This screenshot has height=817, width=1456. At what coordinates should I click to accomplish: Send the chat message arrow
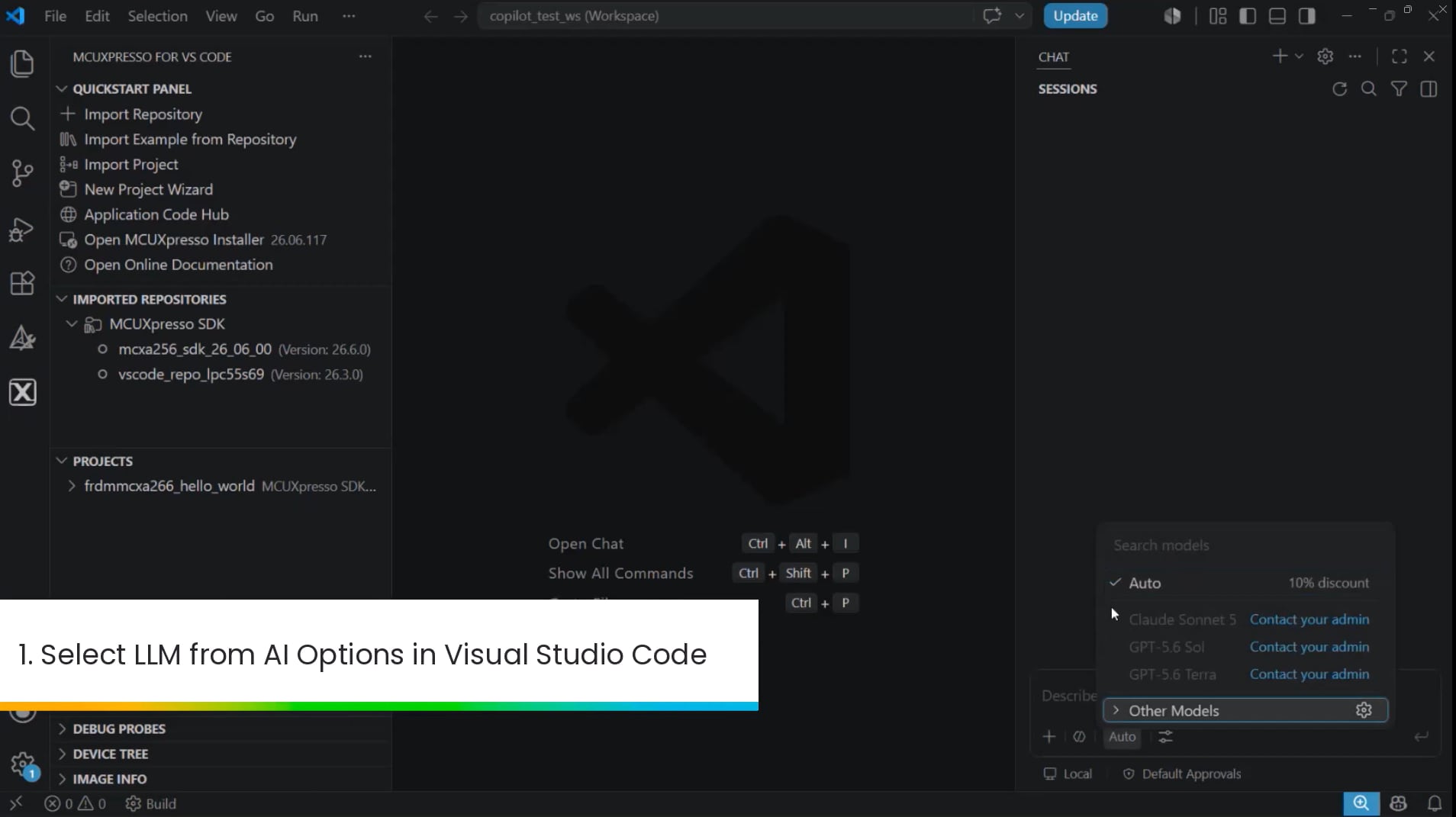point(1421,736)
